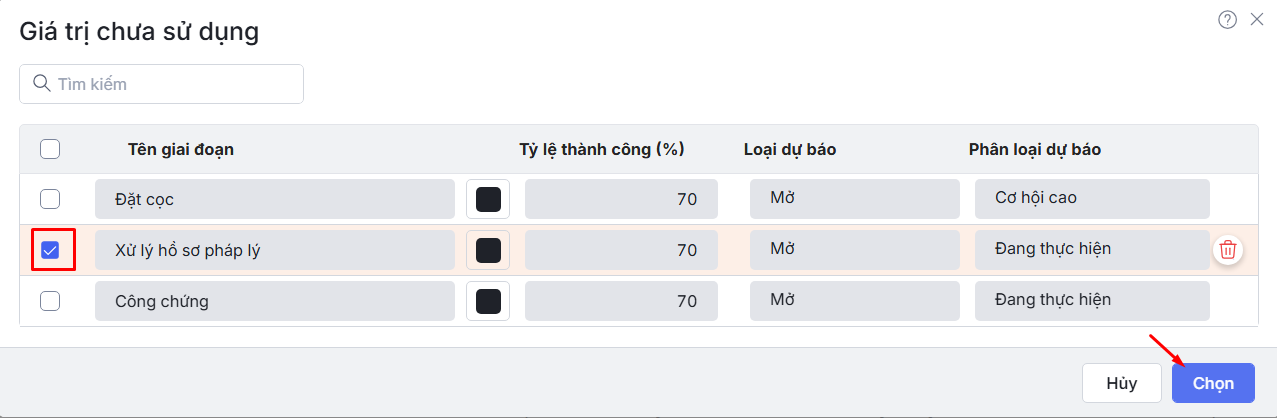
Task: Open the Xử lý hồ sơ pháp lý color swatch
Action: [x=488, y=250]
